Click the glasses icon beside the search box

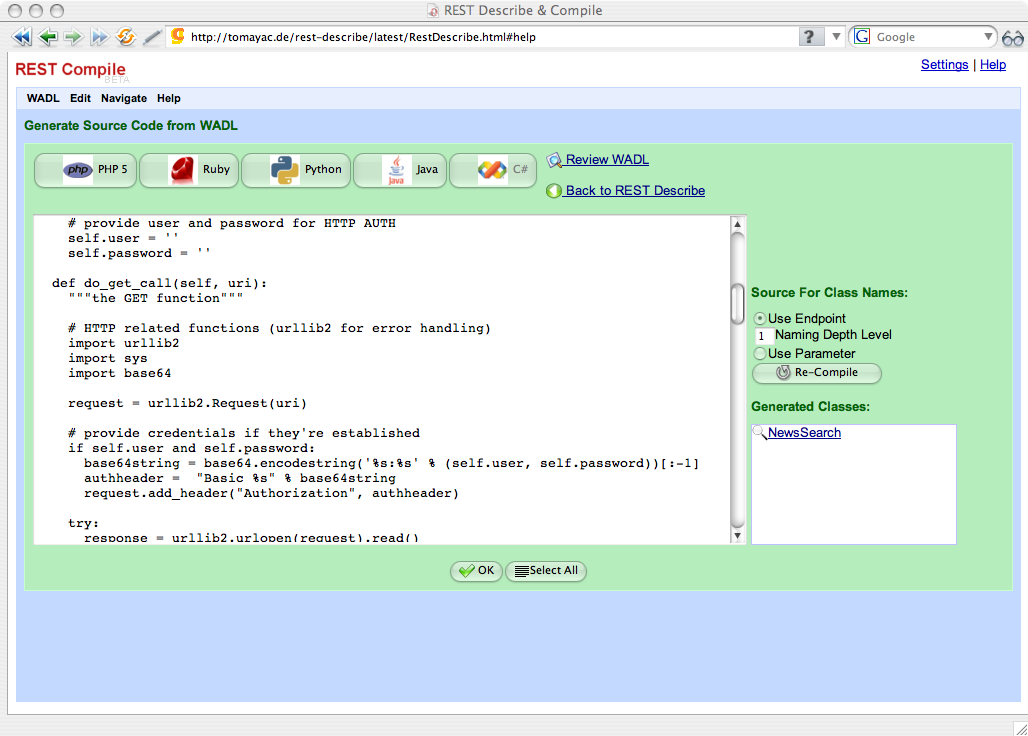(x=1013, y=38)
